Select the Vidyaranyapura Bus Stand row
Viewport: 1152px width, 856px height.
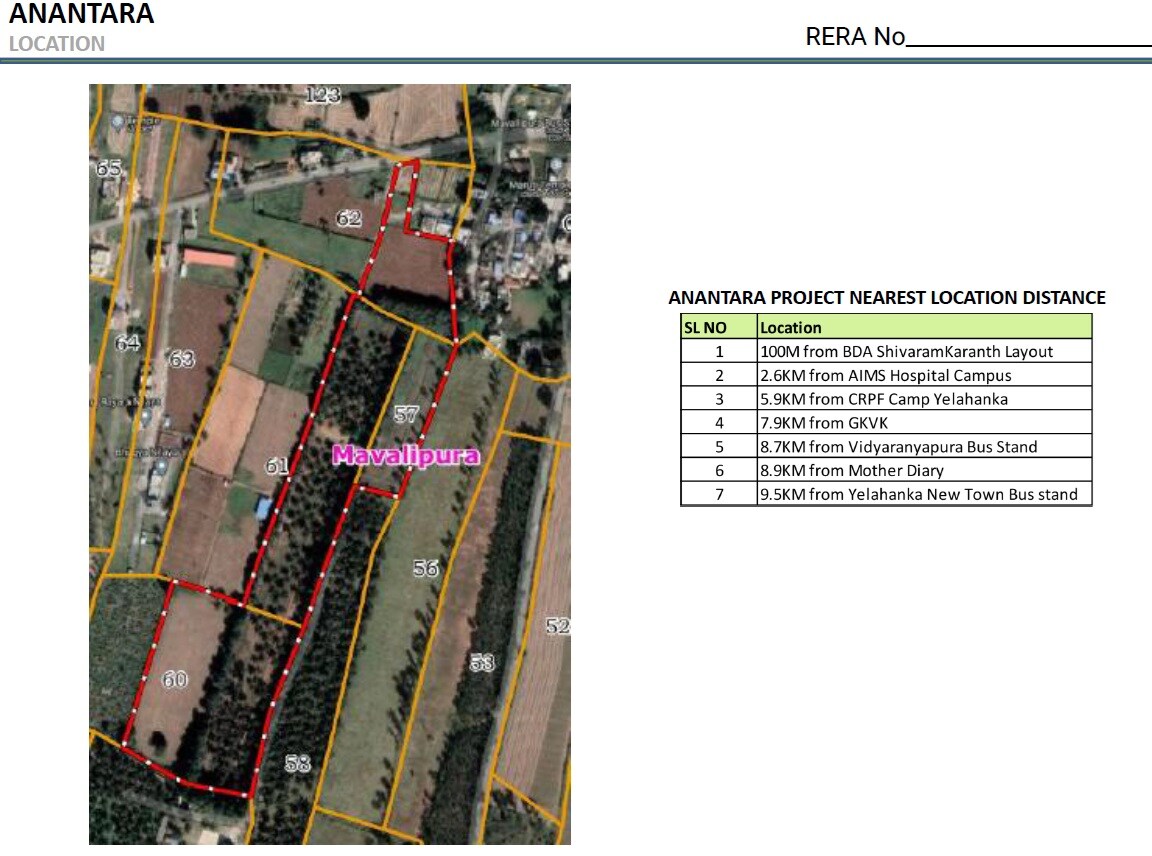(898, 446)
